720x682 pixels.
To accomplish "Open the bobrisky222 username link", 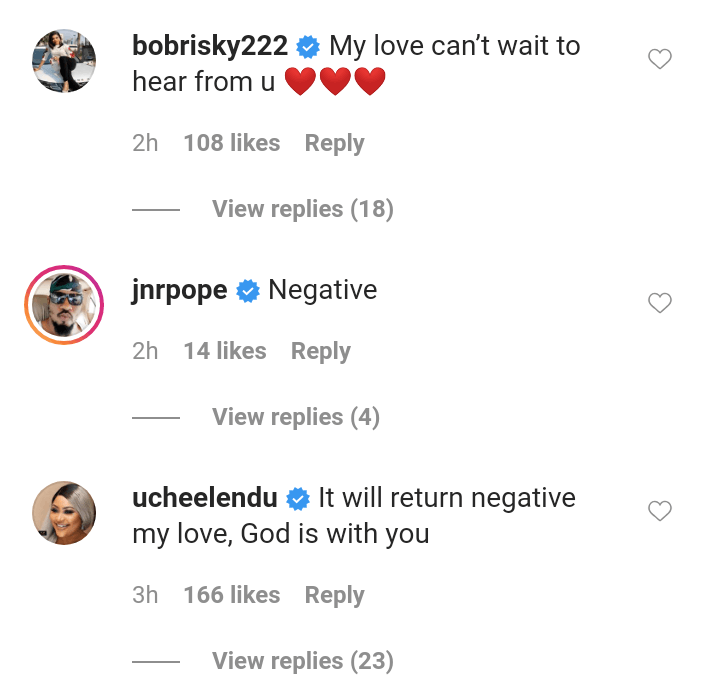I will pos(210,46).
